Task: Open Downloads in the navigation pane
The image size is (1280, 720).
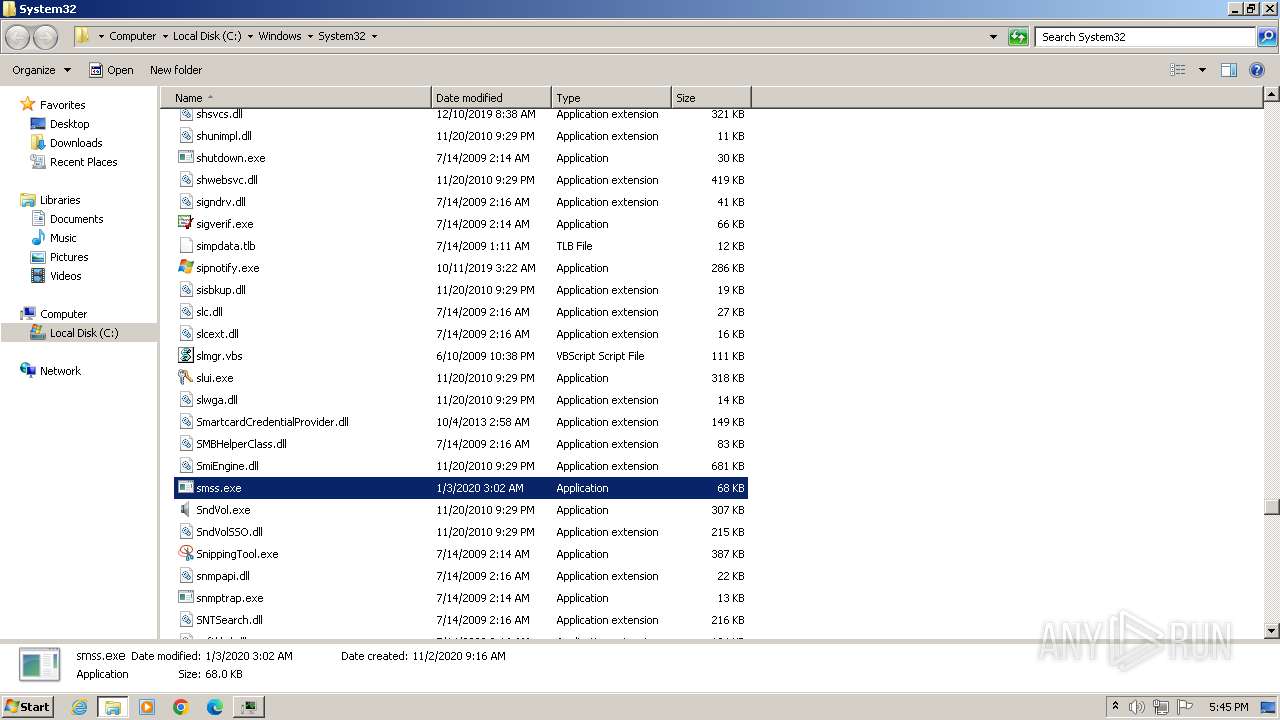Action: pyautogui.click(x=76, y=143)
